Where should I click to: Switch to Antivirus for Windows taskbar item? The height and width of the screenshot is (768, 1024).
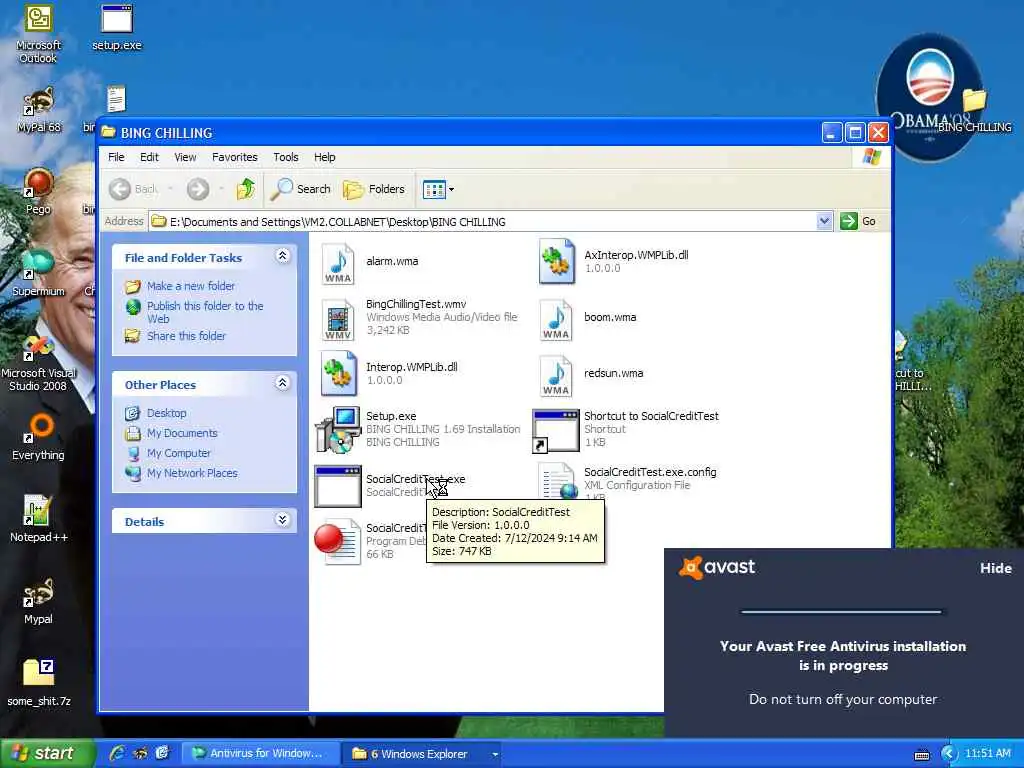pyautogui.click(x=259, y=754)
